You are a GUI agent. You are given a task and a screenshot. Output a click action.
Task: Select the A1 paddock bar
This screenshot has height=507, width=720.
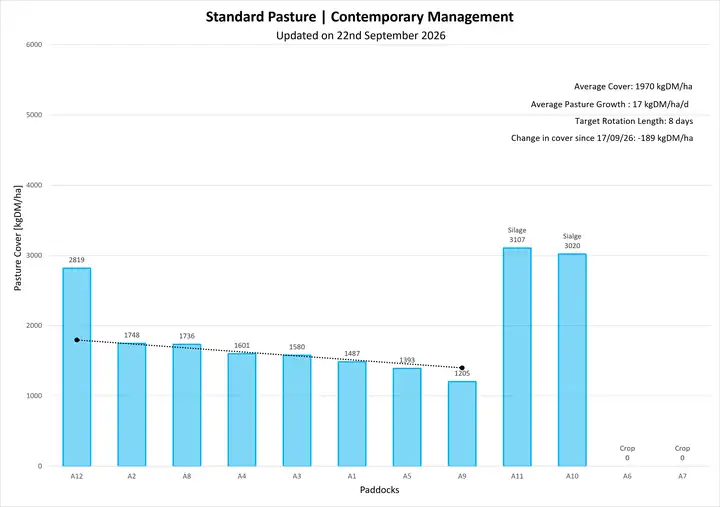point(352,414)
